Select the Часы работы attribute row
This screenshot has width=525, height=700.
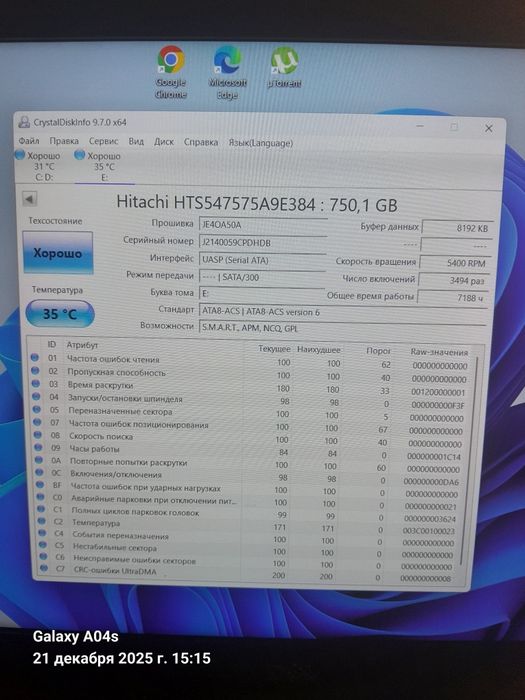click(x=249, y=451)
